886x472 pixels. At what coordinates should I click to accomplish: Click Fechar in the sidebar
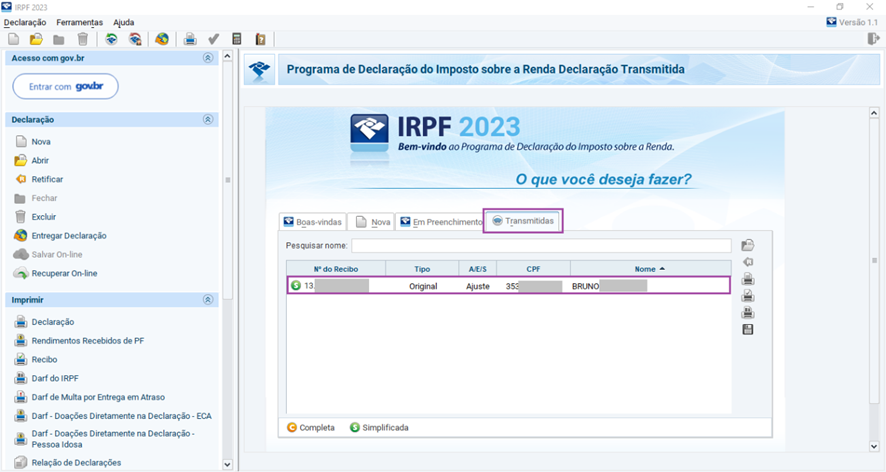point(44,198)
